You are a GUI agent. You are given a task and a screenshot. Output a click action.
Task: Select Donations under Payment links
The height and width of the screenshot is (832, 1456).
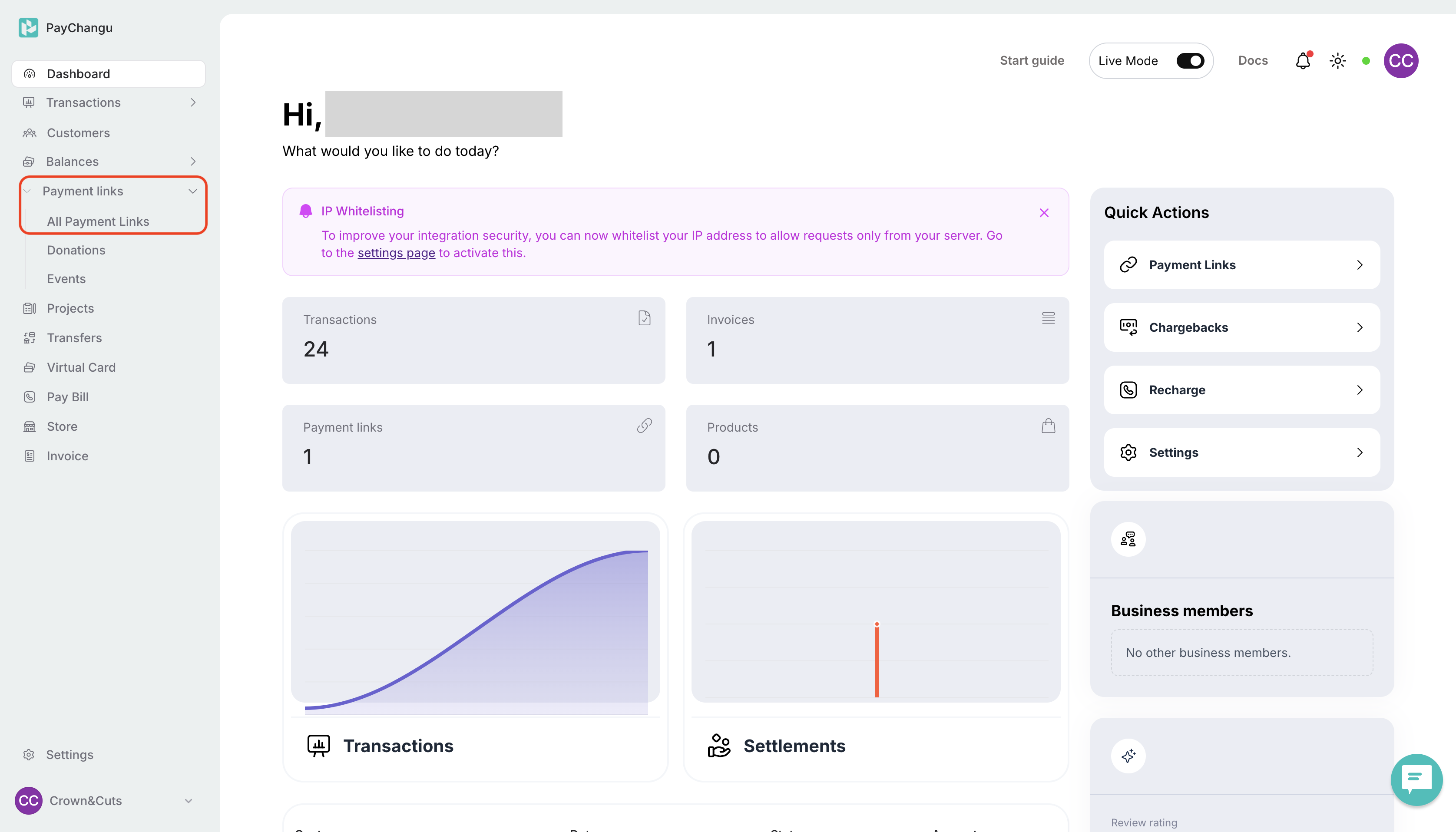(76, 250)
